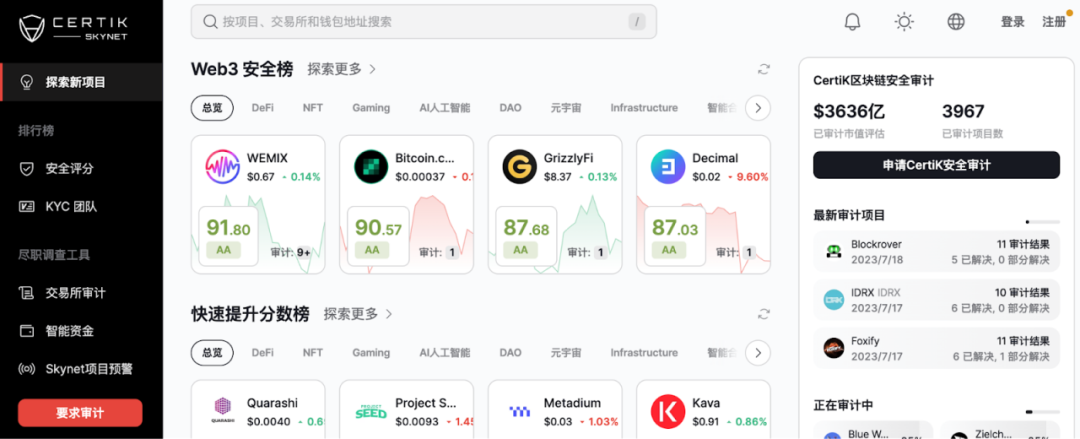Click the 登录 link
1080x439 pixels.
(x=1012, y=22)
